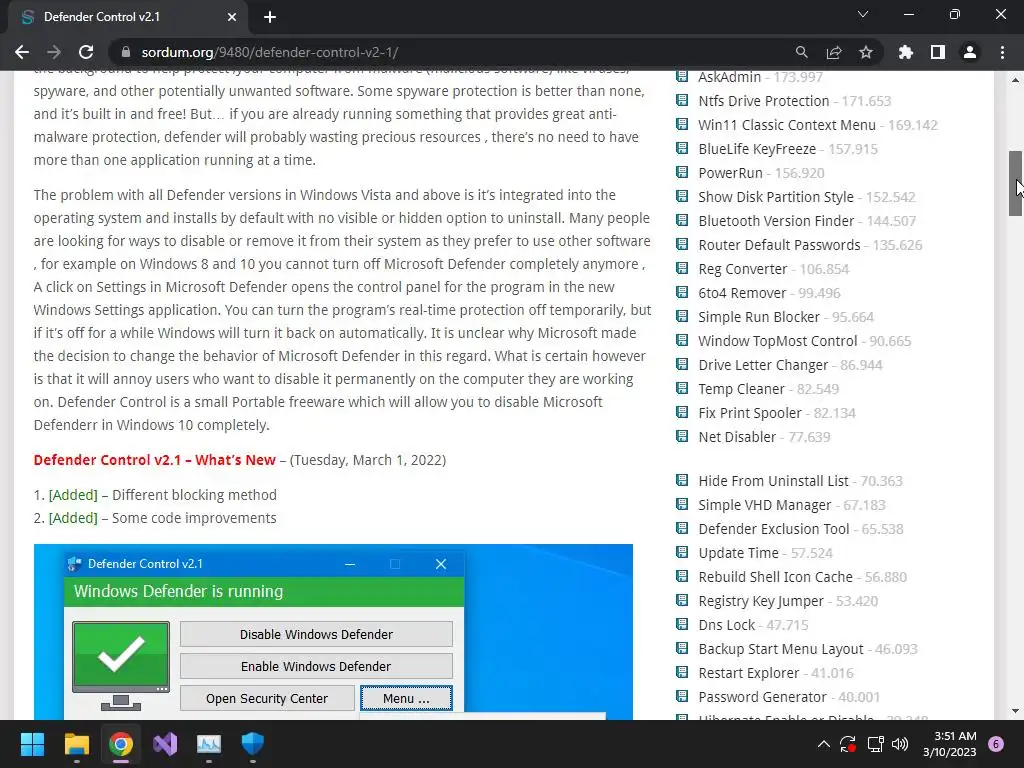Open the zoom magnifier icon in address bar
The width and height of the screenshot is (1024, 768).
pyautogui.click(x=801, y=52)
